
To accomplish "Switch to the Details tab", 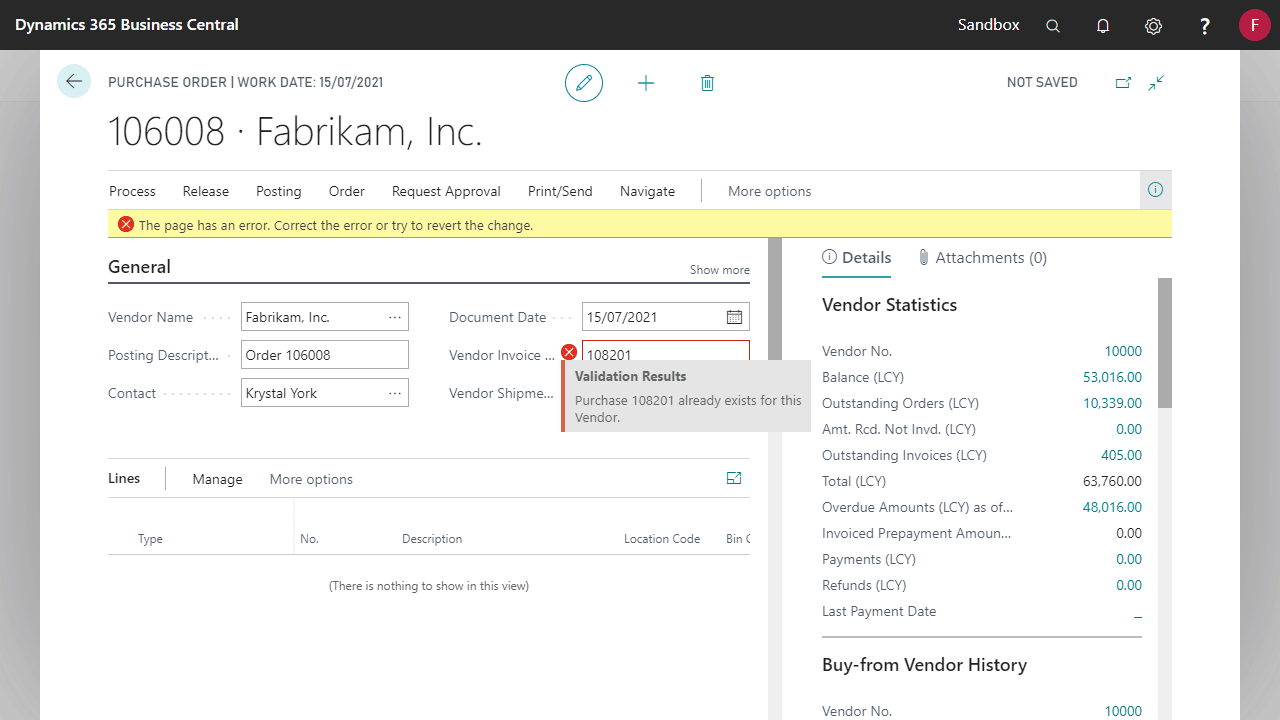I will coord(857,257).
